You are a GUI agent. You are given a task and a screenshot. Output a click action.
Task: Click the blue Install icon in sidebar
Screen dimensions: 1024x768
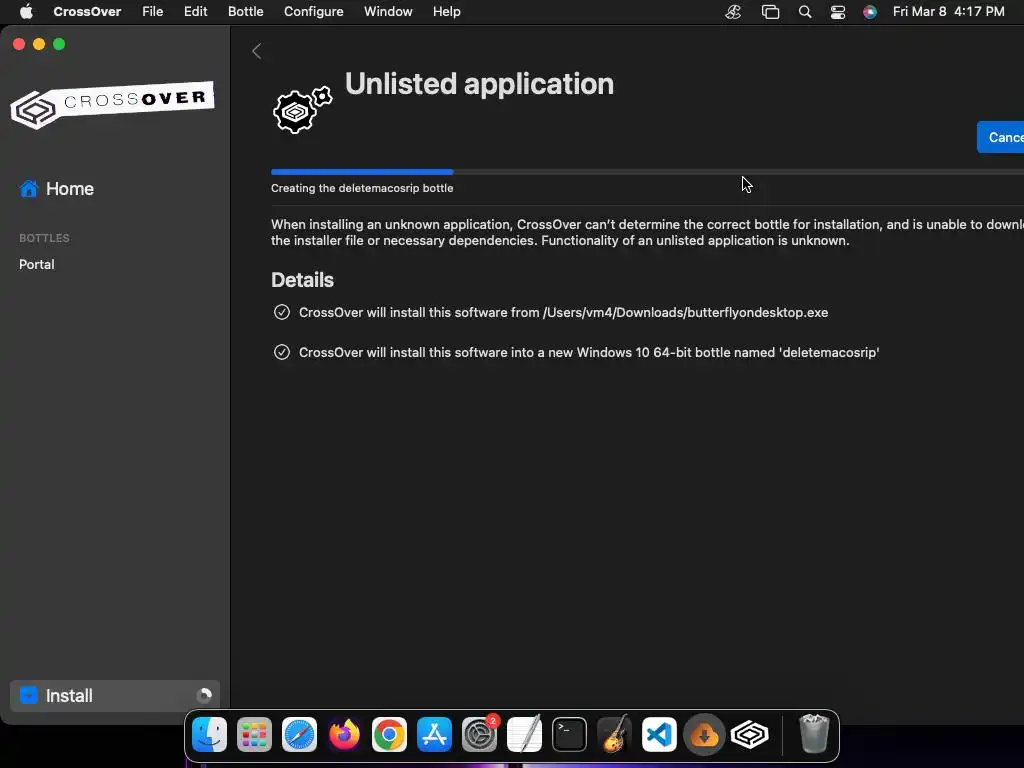[x=29, y=696]
